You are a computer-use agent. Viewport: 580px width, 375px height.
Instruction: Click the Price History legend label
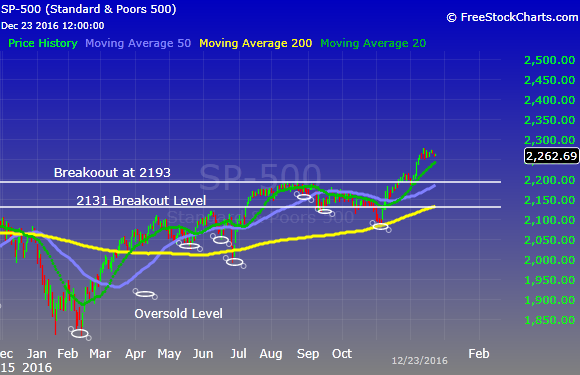(43, 43)
